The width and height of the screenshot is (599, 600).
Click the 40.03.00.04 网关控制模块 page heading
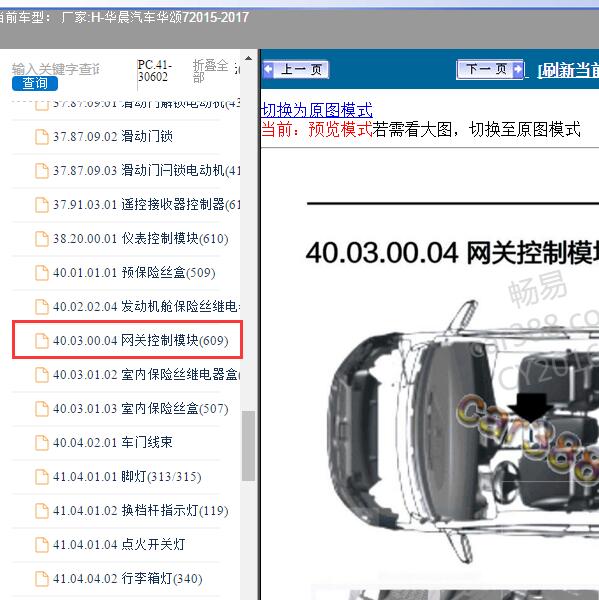coord(452,253)
